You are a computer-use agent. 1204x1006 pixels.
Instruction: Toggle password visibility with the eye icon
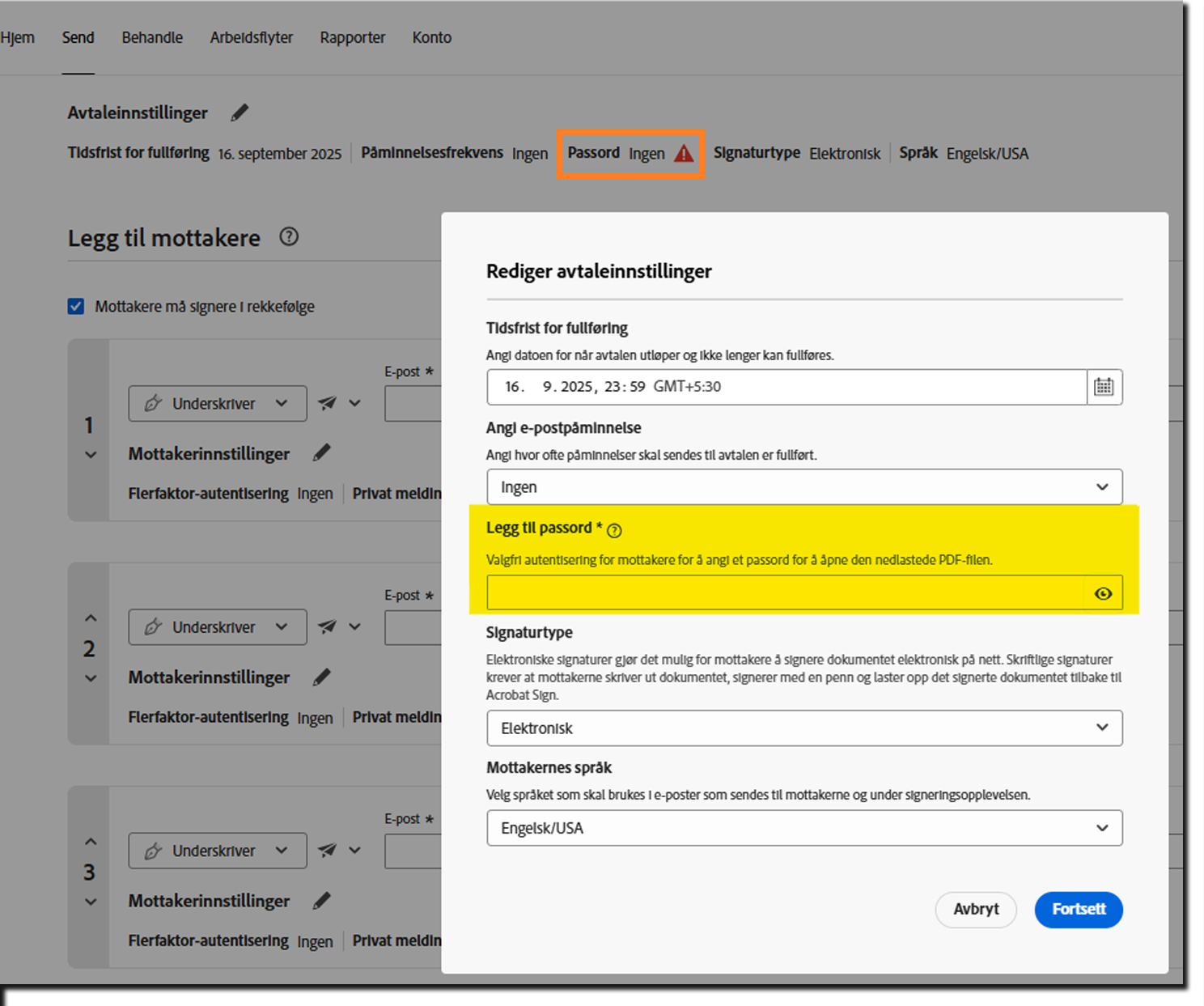click(x=1103, y=593)
